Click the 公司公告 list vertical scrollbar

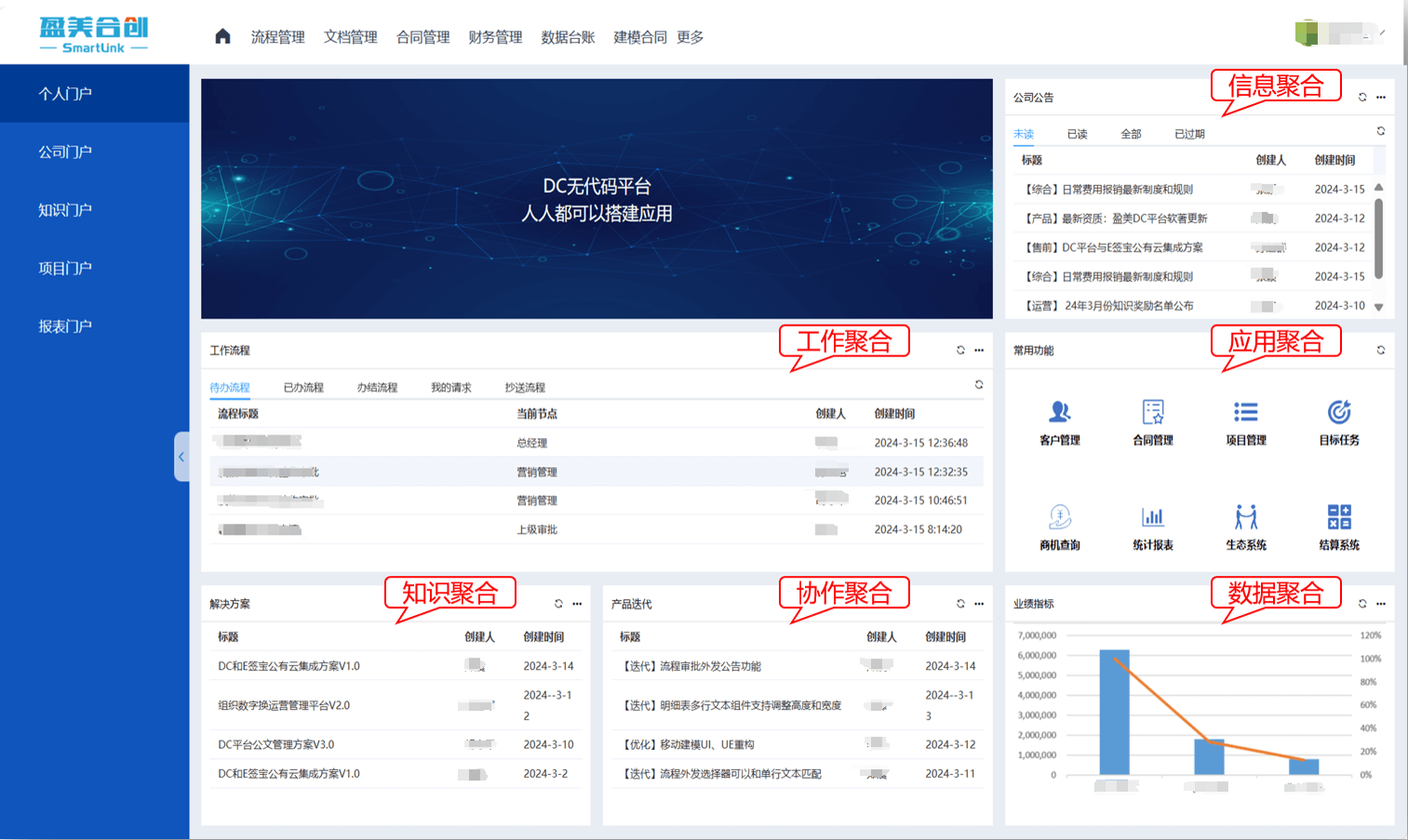pyautogui.click(x=1378, y=238)
